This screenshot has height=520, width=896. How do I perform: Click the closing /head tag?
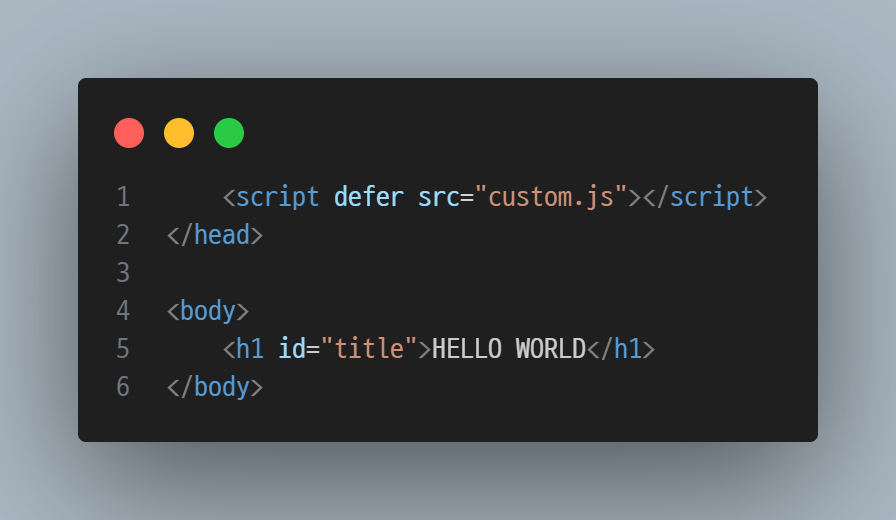tap(215, 235)
